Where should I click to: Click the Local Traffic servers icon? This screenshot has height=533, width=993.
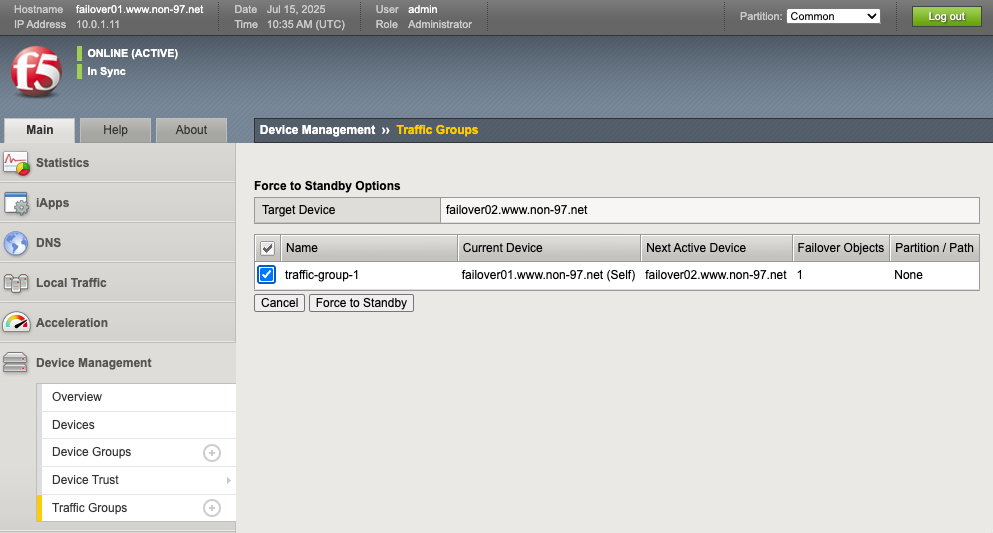click(x=16, y=283)
